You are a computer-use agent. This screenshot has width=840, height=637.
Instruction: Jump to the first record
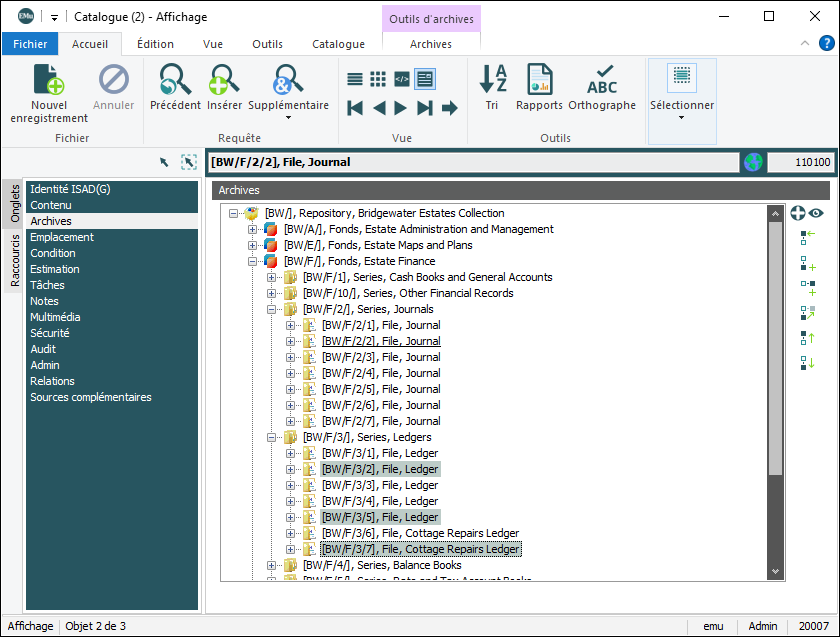point(355,108)
